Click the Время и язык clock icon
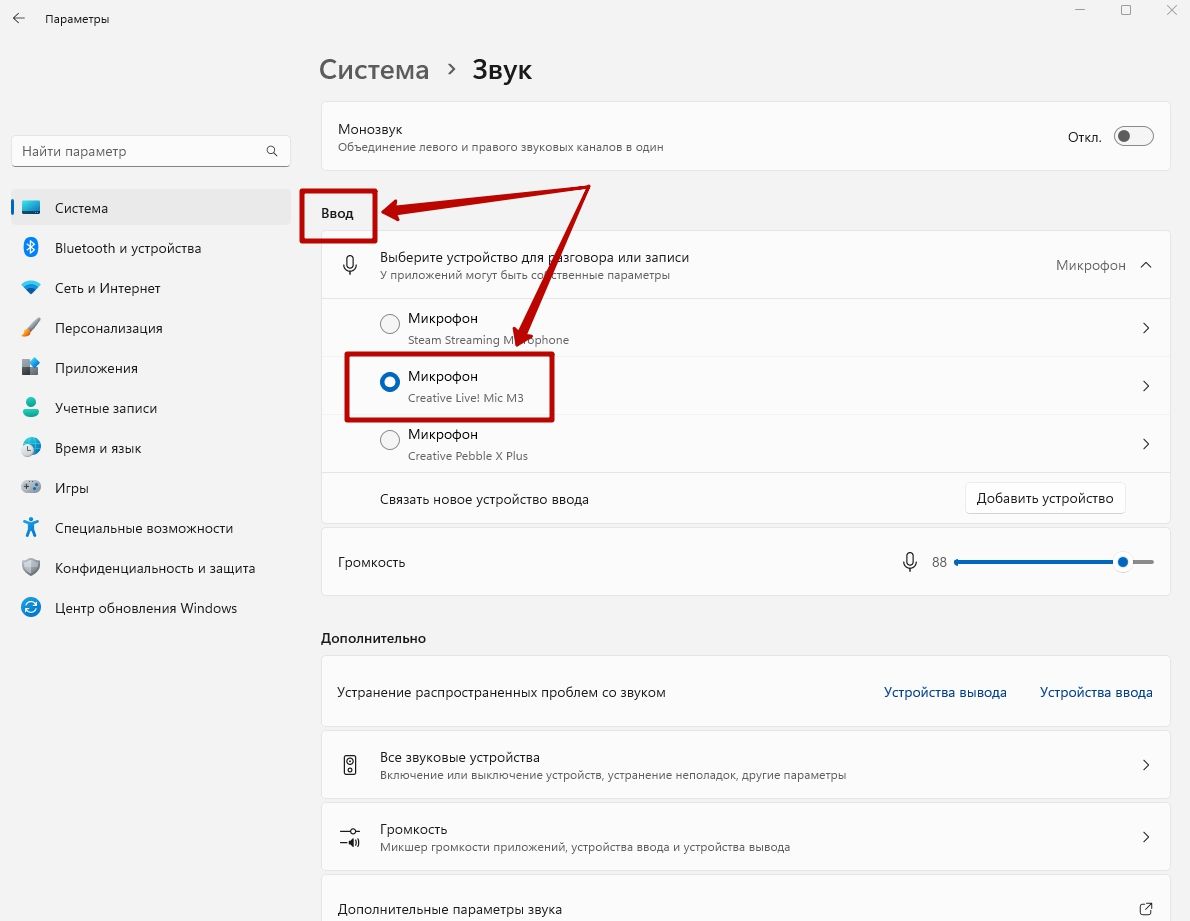The image size is (1190, 921). tap(31, 448)
